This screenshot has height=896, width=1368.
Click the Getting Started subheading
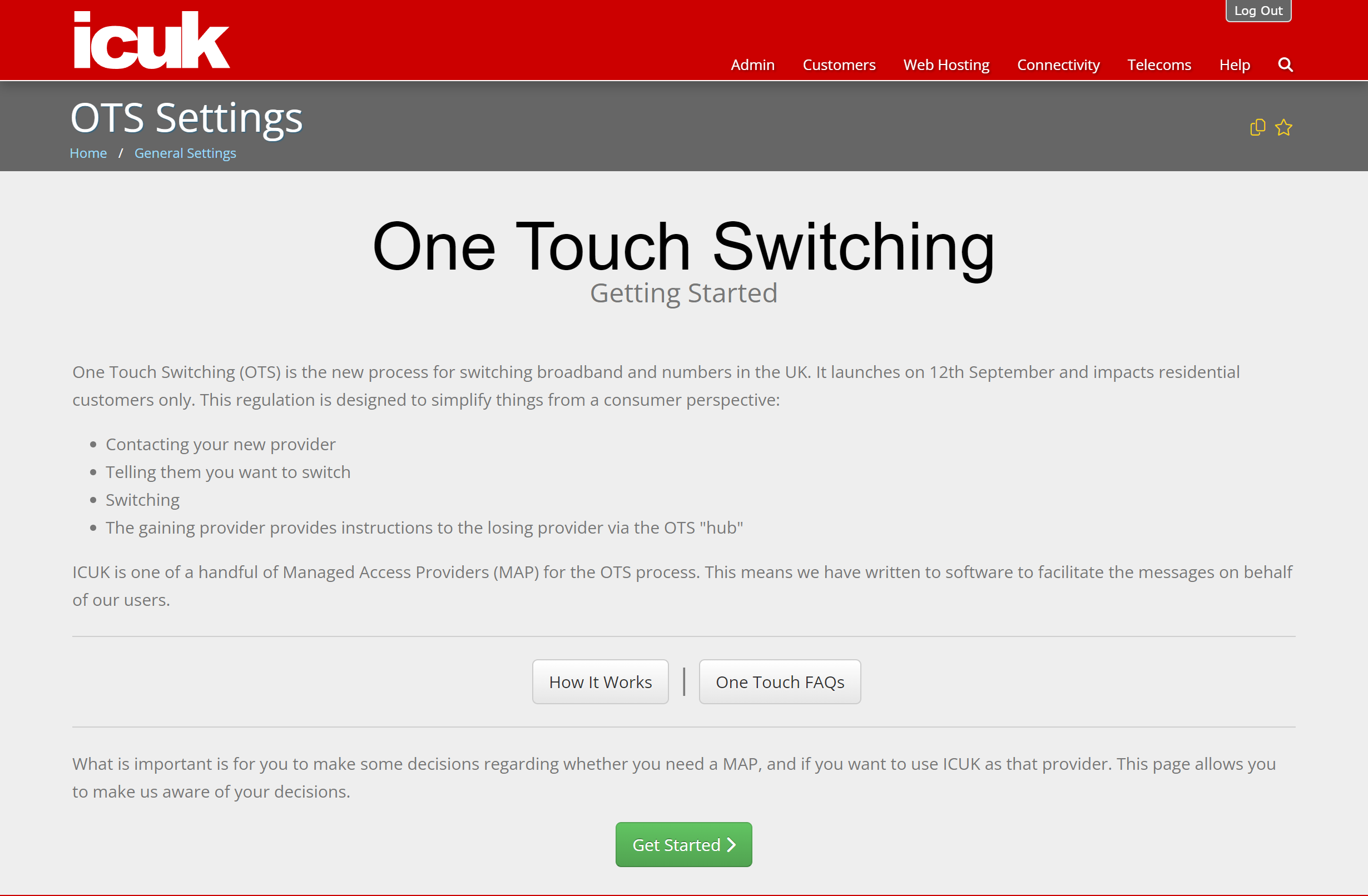click(683, 293)
